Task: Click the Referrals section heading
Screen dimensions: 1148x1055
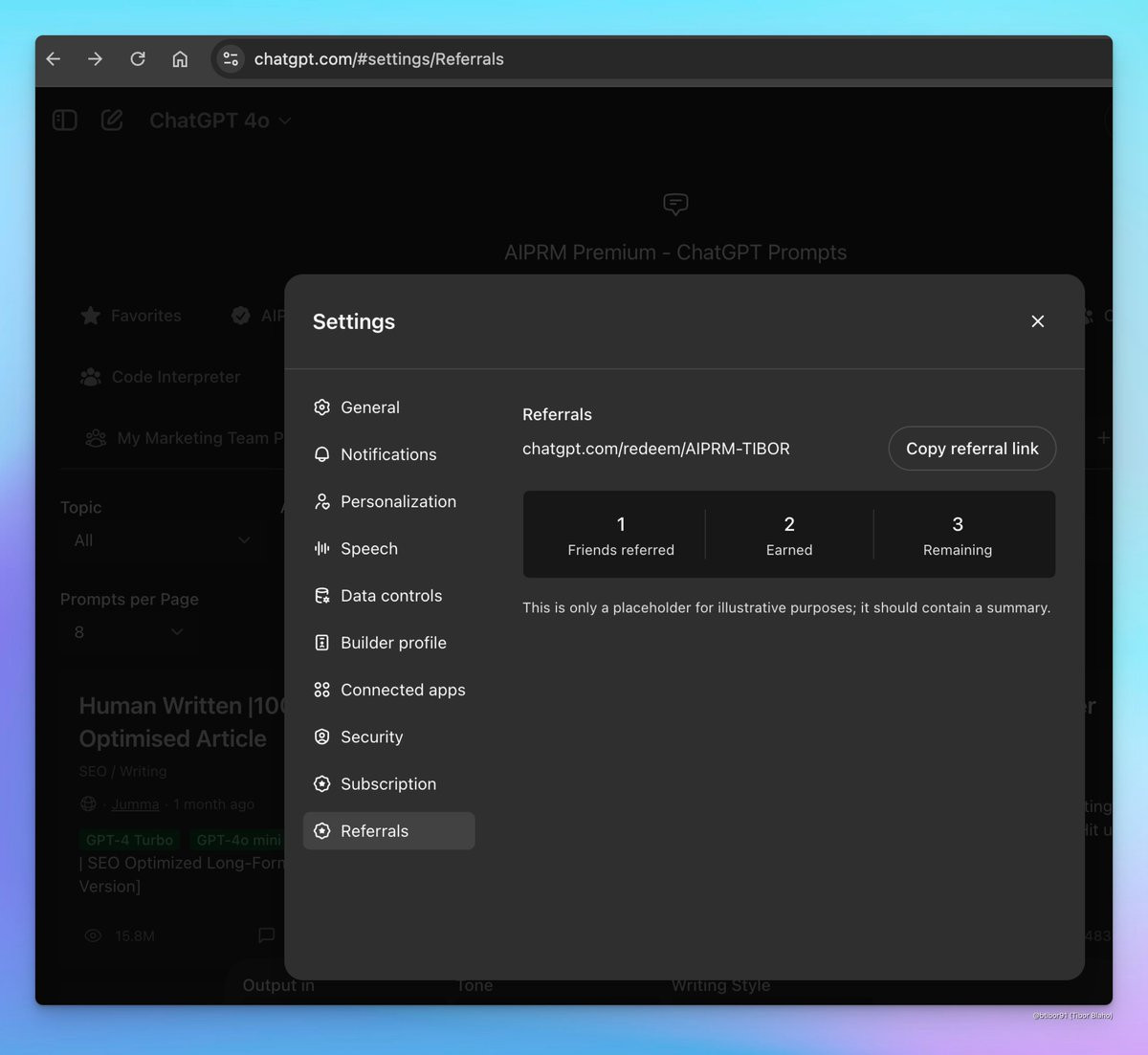Action: coord(557,414)
